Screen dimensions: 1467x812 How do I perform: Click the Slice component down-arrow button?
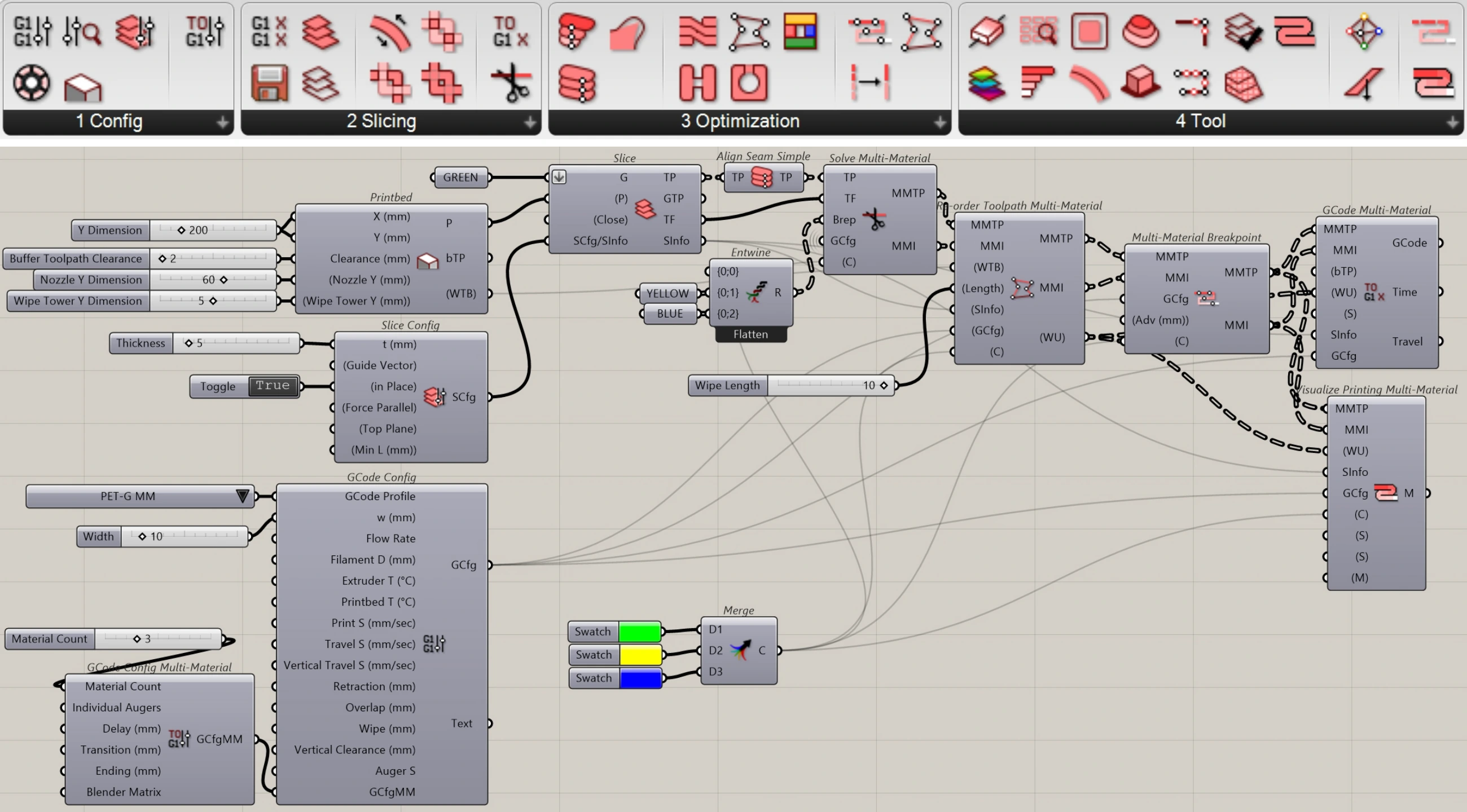pos(559,177)
